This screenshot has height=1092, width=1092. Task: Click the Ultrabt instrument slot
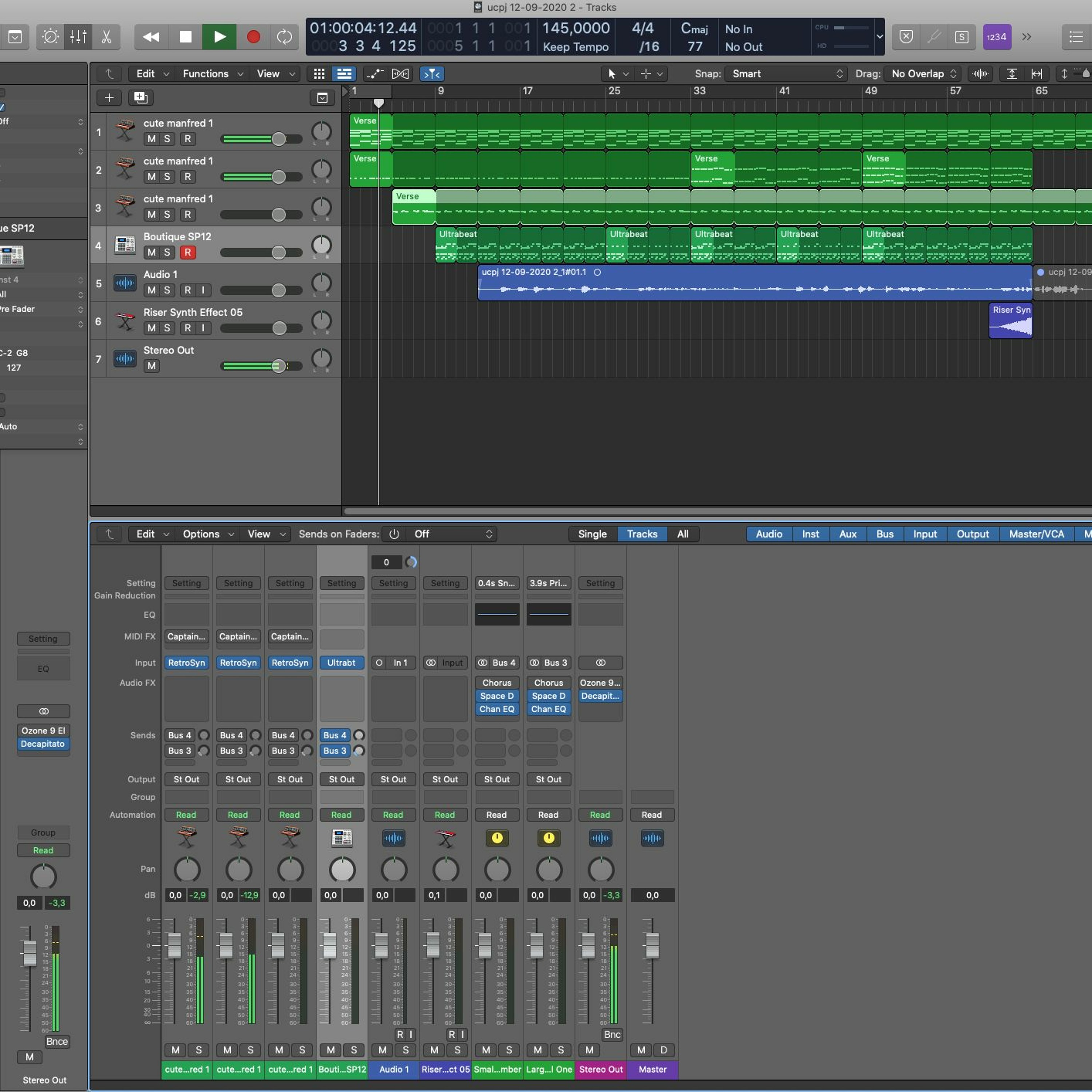point(341,662)
